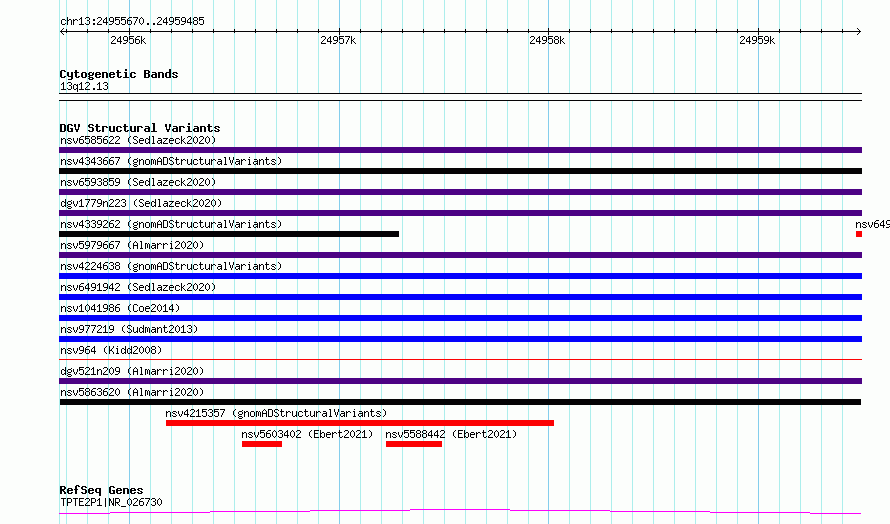The width and height of the screenshot is (890, 524).
Task: Select the purple bar under dgv521n209
Action: tap(460, 381)
